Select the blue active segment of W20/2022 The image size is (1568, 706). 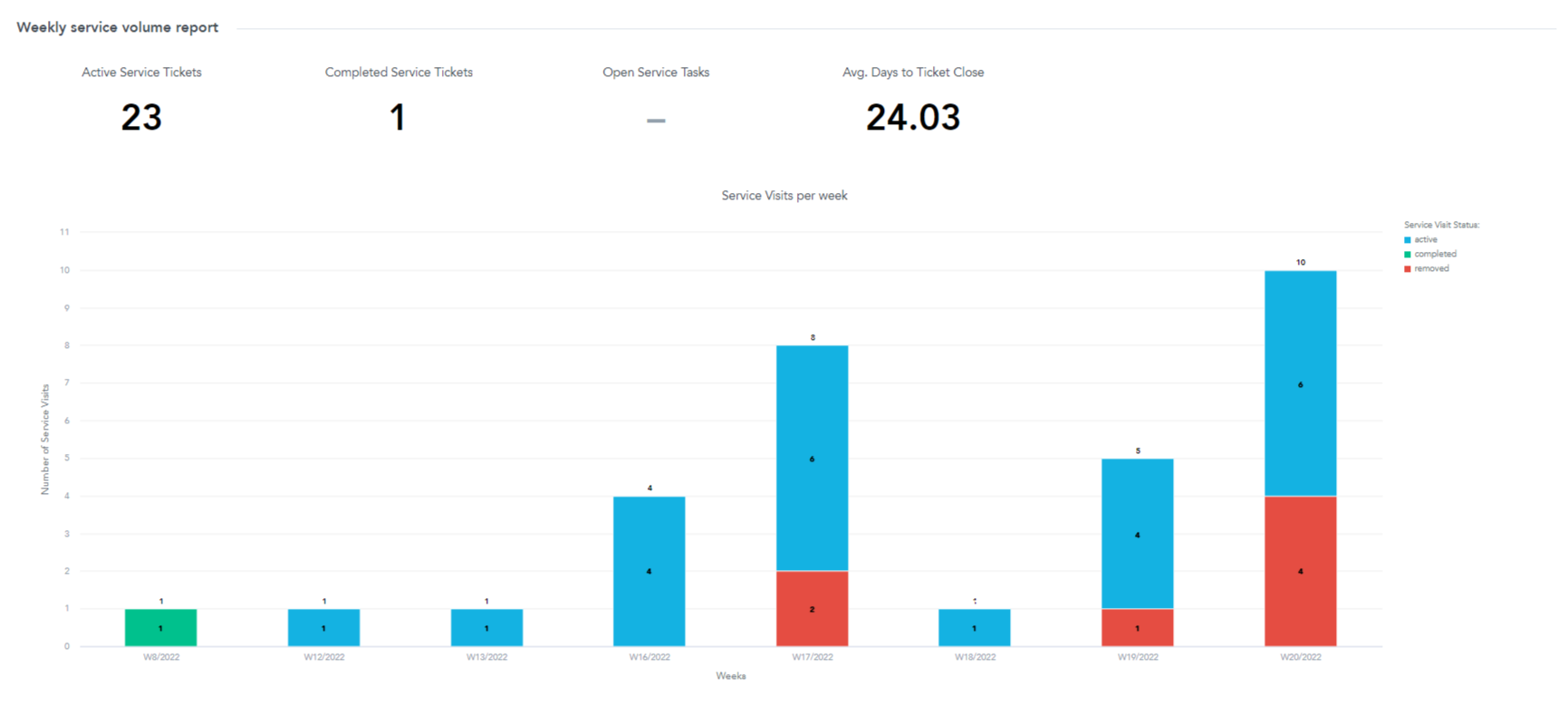point(1301,383)
